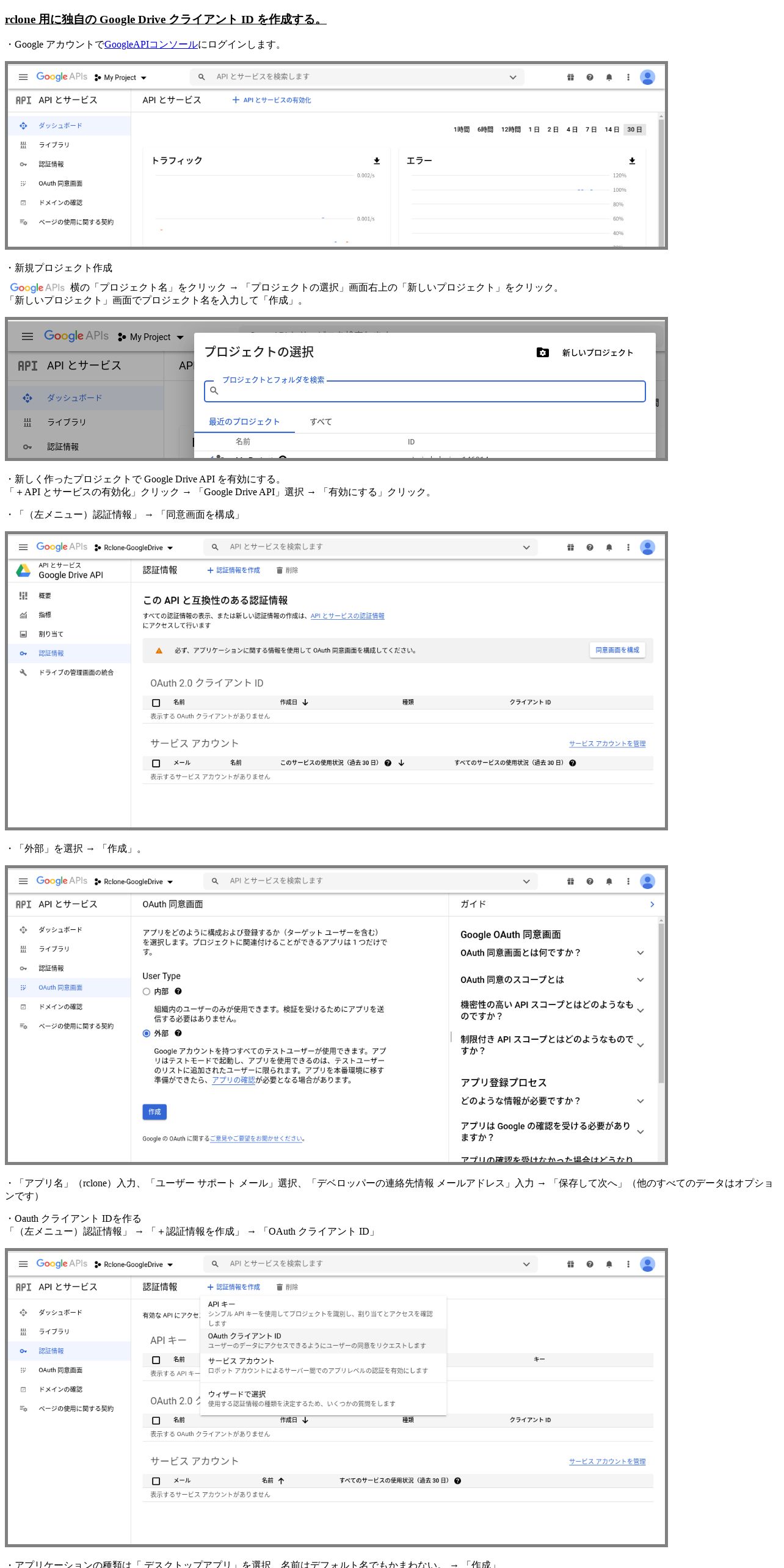Open ご意見やご要望をお聞かせください link
This screenshot has width=784, height=1568.
tap(256, 1139)
